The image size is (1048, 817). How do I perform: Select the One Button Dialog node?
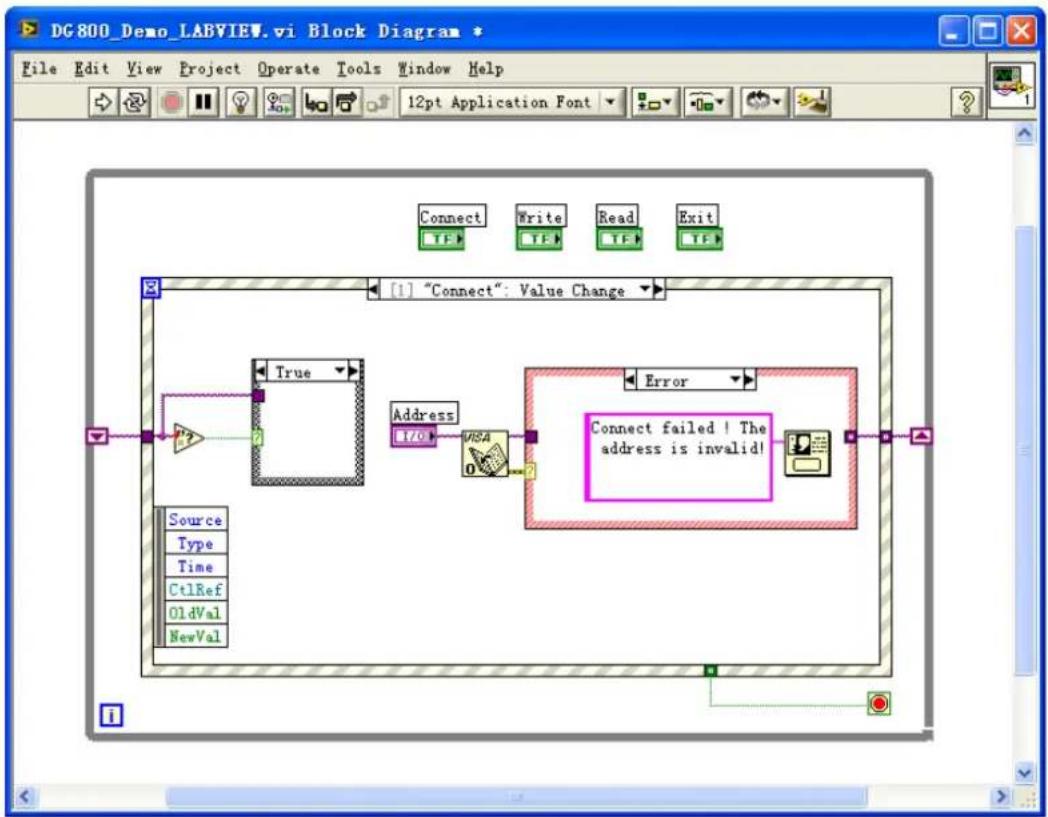pos(807,453)
